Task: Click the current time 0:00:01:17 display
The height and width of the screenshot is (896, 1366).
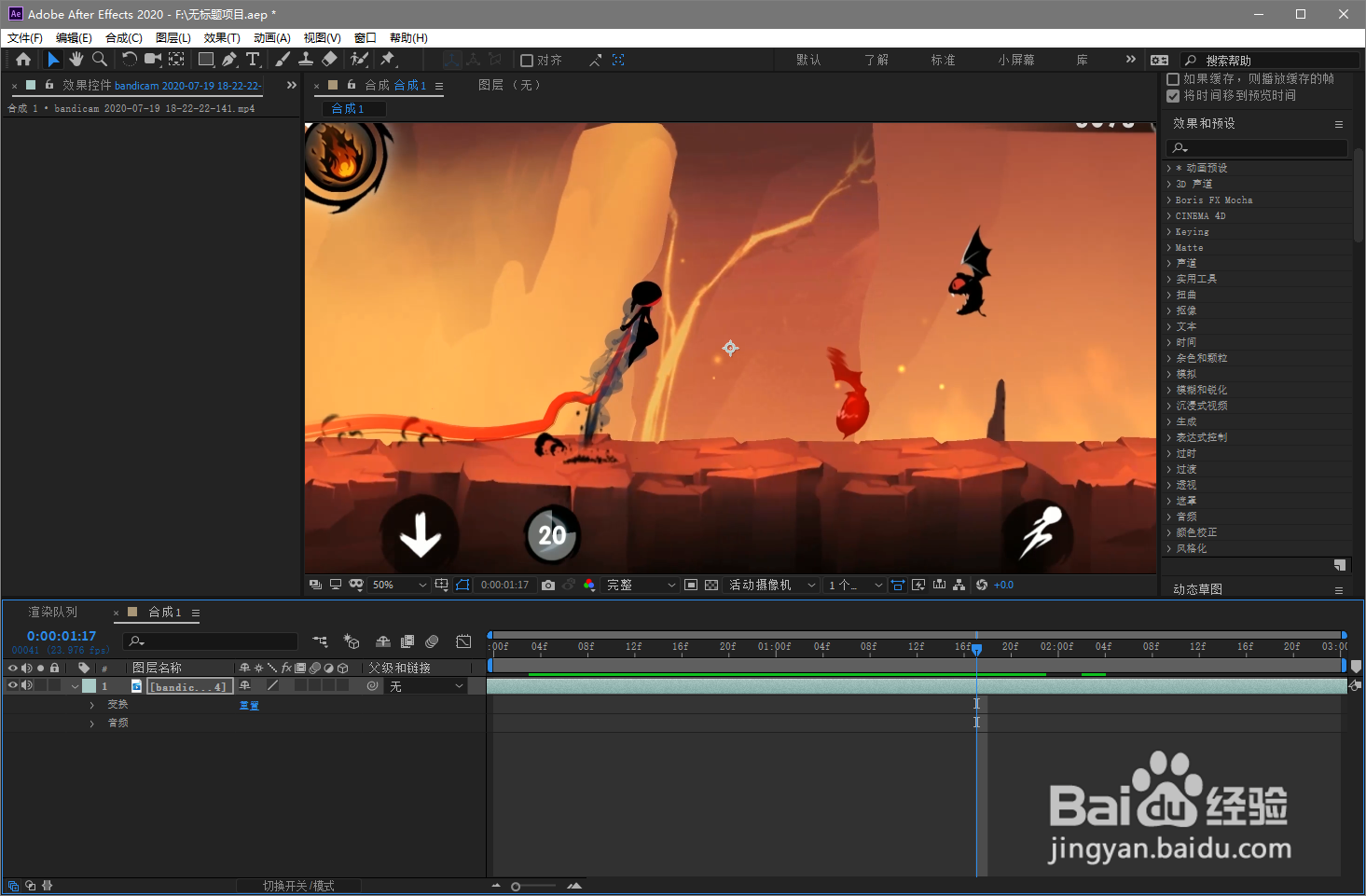Action: (x=62, y=636)
